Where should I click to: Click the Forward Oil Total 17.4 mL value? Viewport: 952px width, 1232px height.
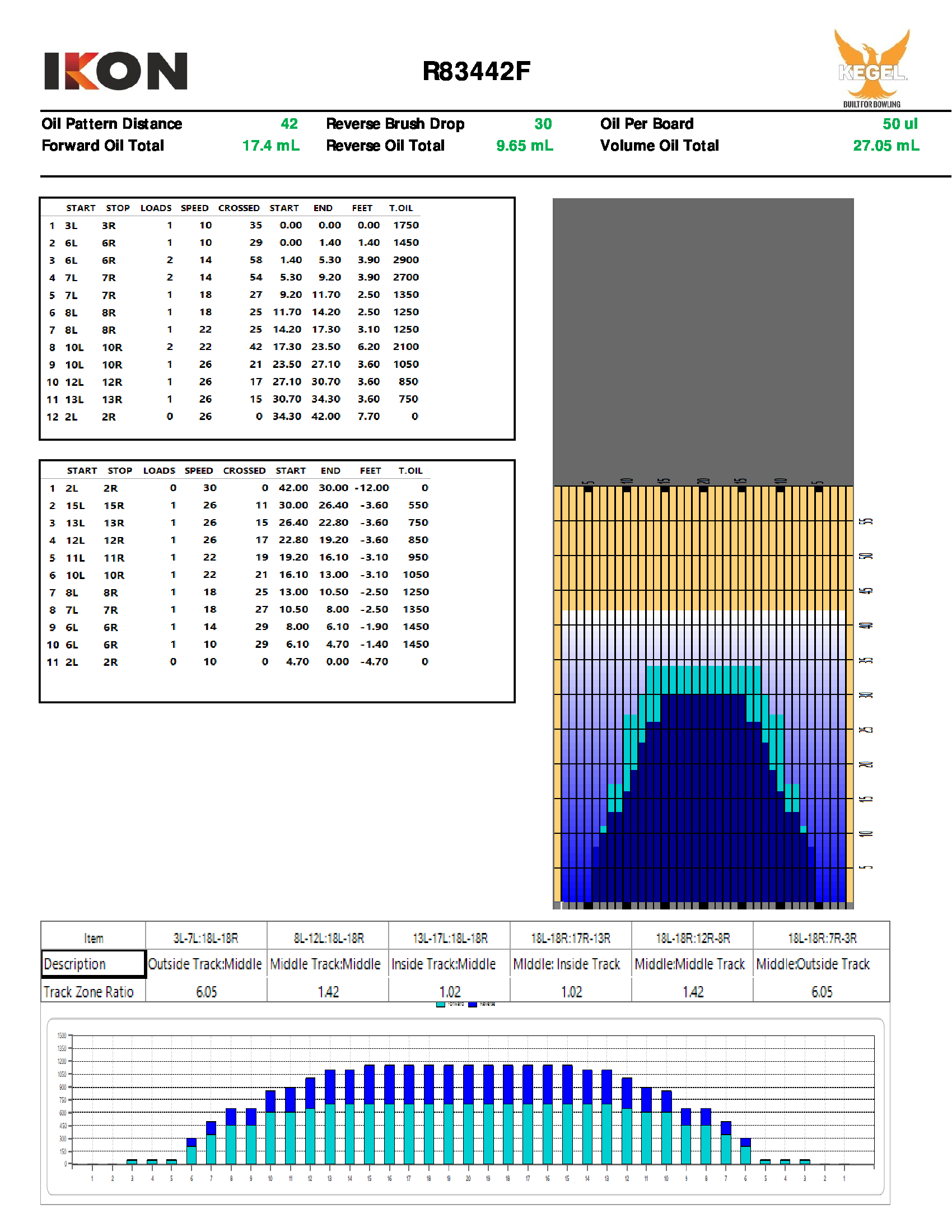coord(270,146)
